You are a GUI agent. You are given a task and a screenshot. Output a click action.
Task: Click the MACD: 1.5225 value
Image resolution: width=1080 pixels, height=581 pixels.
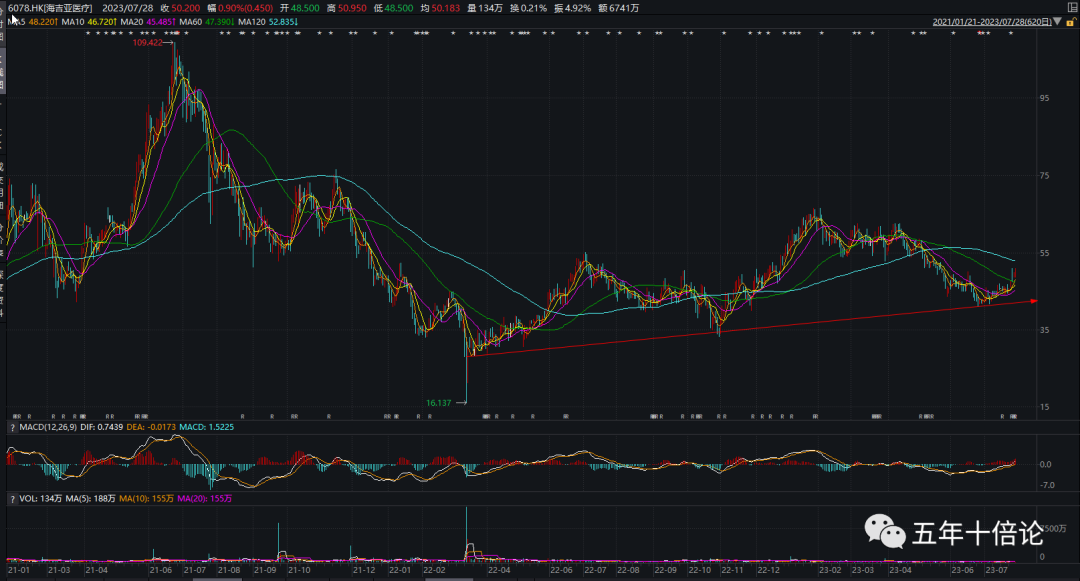[206, 427]
